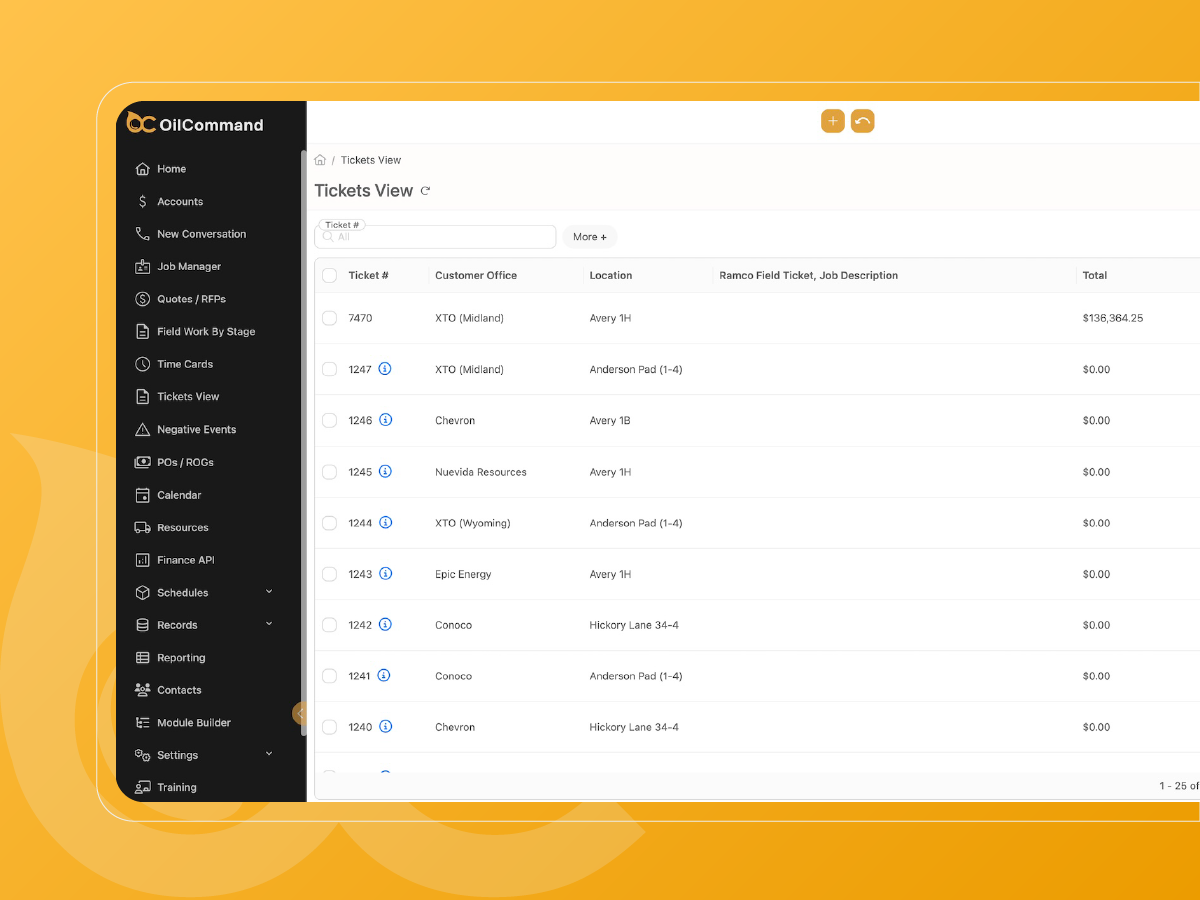This screenshot has height=900, width=1200.
Task: Expand the Schedules menu chevron
Action: [269, 592]
